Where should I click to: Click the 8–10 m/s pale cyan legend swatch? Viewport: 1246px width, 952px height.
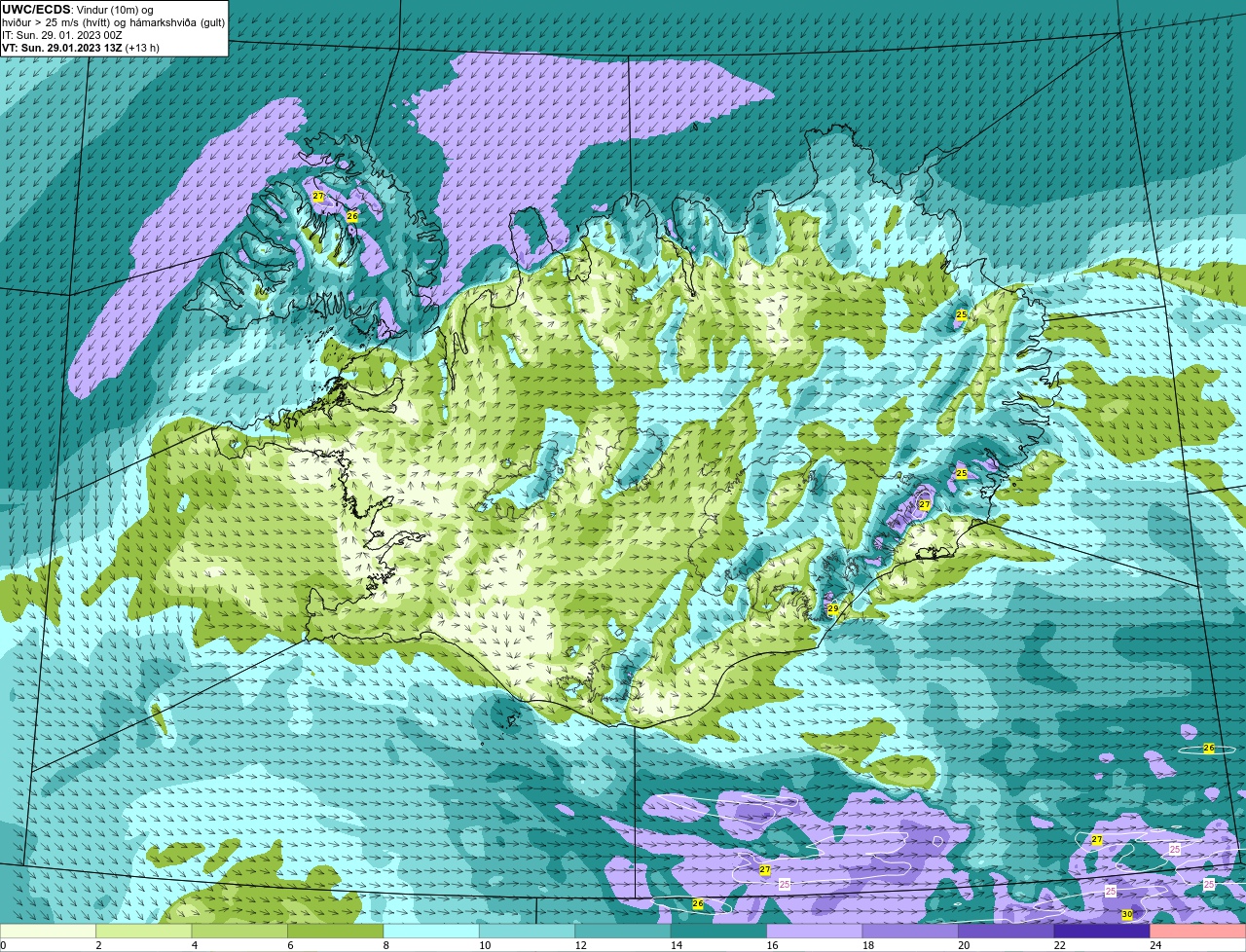point(432,931)
